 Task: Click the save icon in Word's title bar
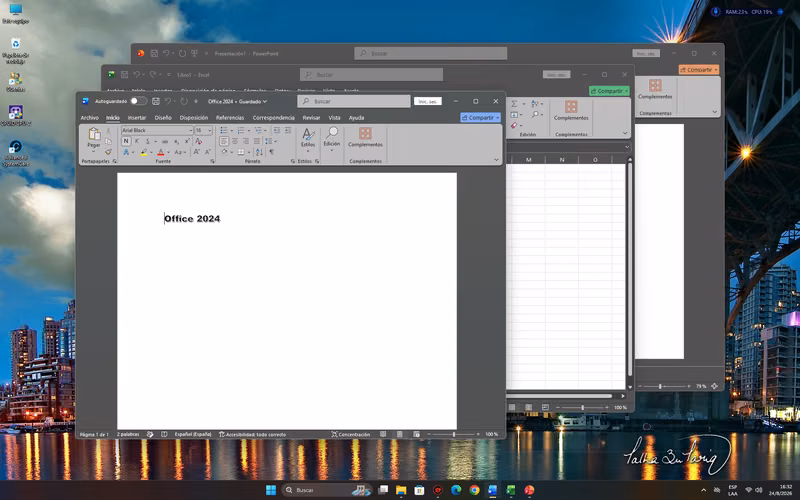(156, 101)
